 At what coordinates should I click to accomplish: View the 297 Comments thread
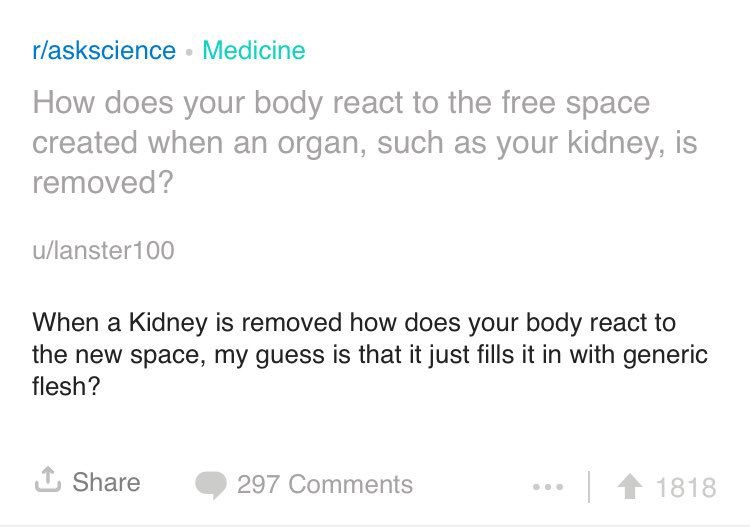coord(325,485)
